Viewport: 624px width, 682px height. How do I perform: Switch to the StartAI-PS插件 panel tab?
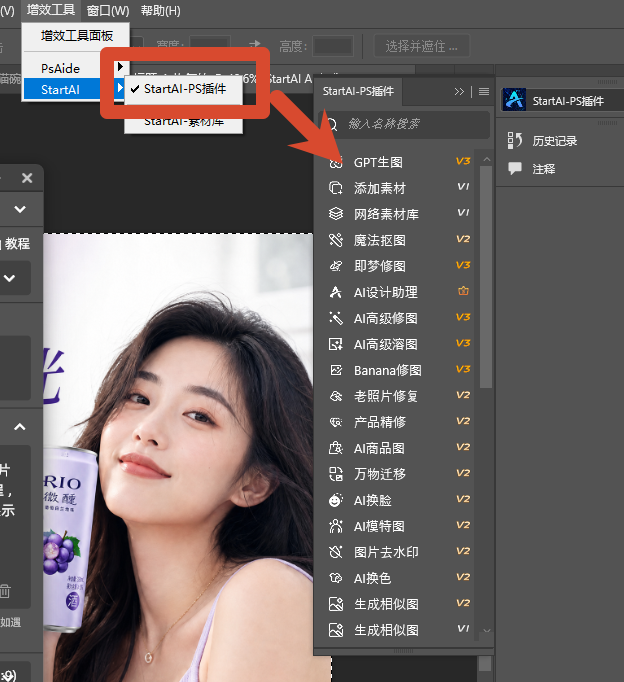click(x=358, y=91)
